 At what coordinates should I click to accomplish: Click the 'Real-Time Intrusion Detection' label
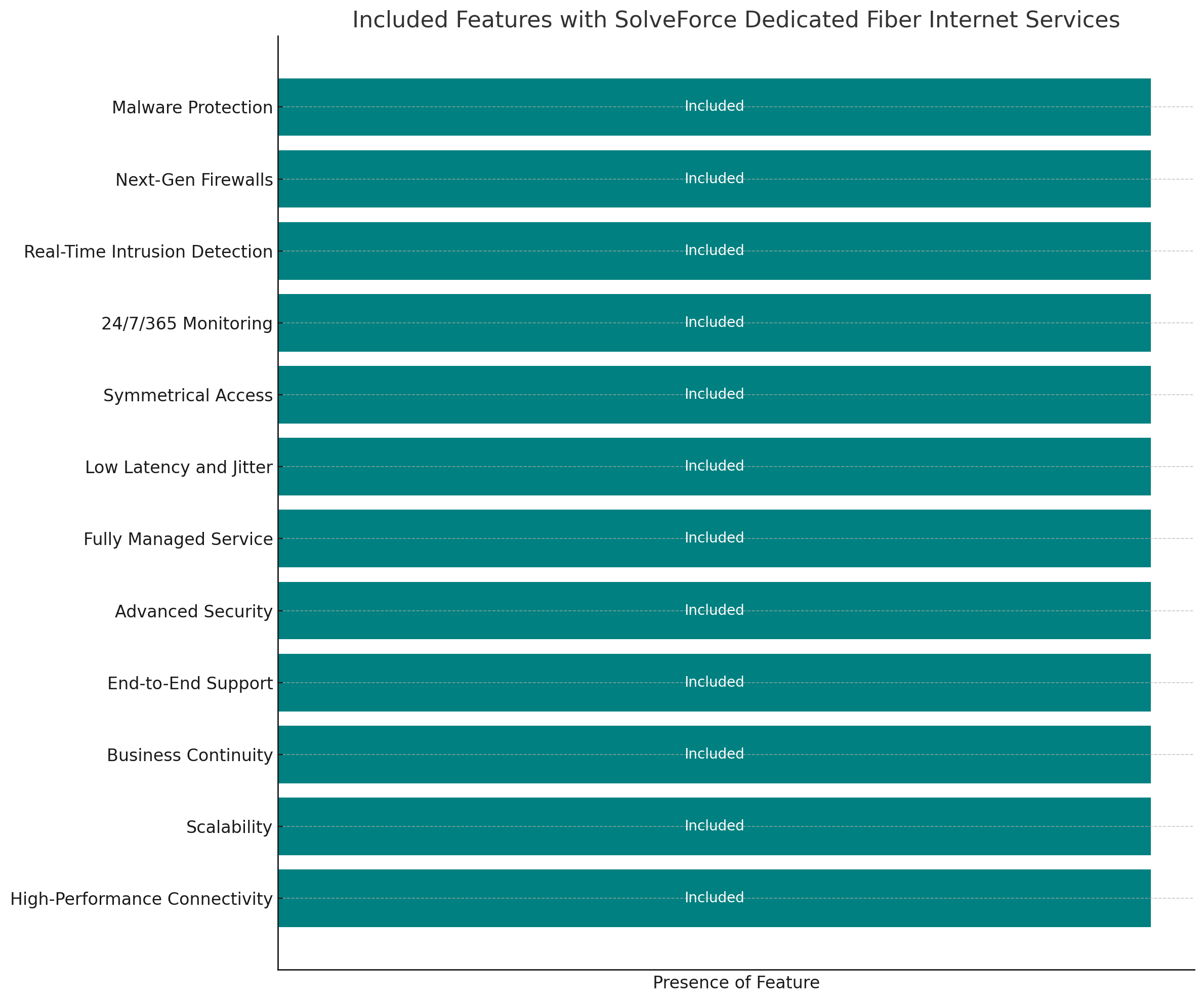148,252
